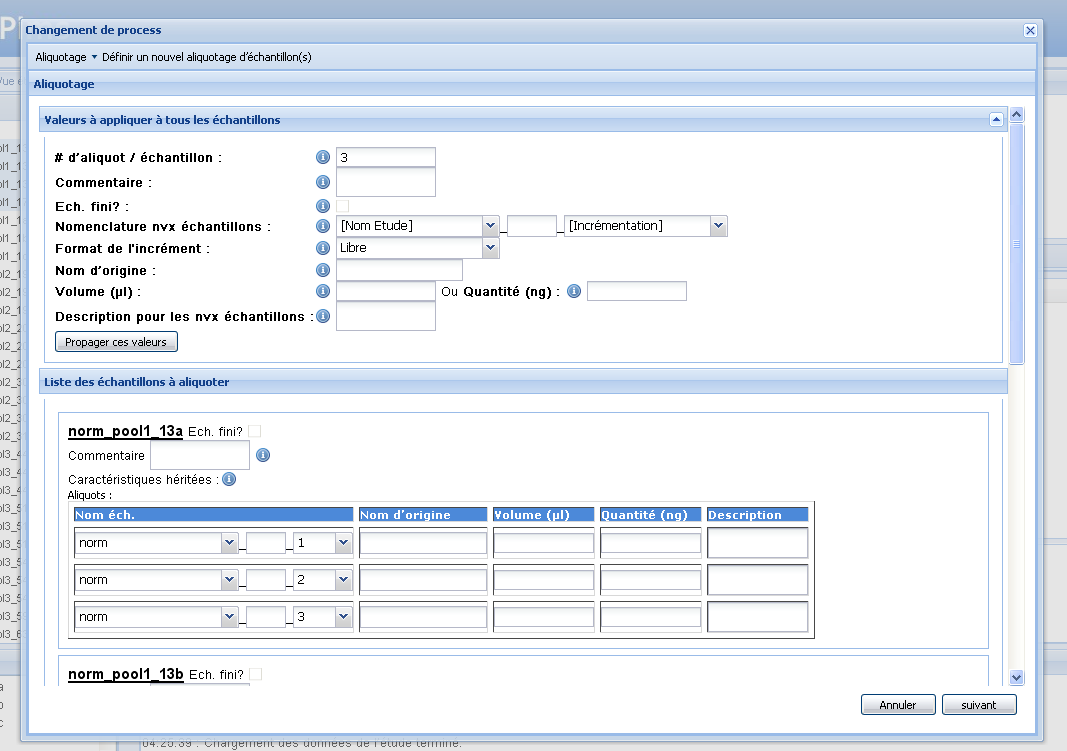Open norm_pool1_13a sample link
1067x751 pixels.
click(125, 431)
